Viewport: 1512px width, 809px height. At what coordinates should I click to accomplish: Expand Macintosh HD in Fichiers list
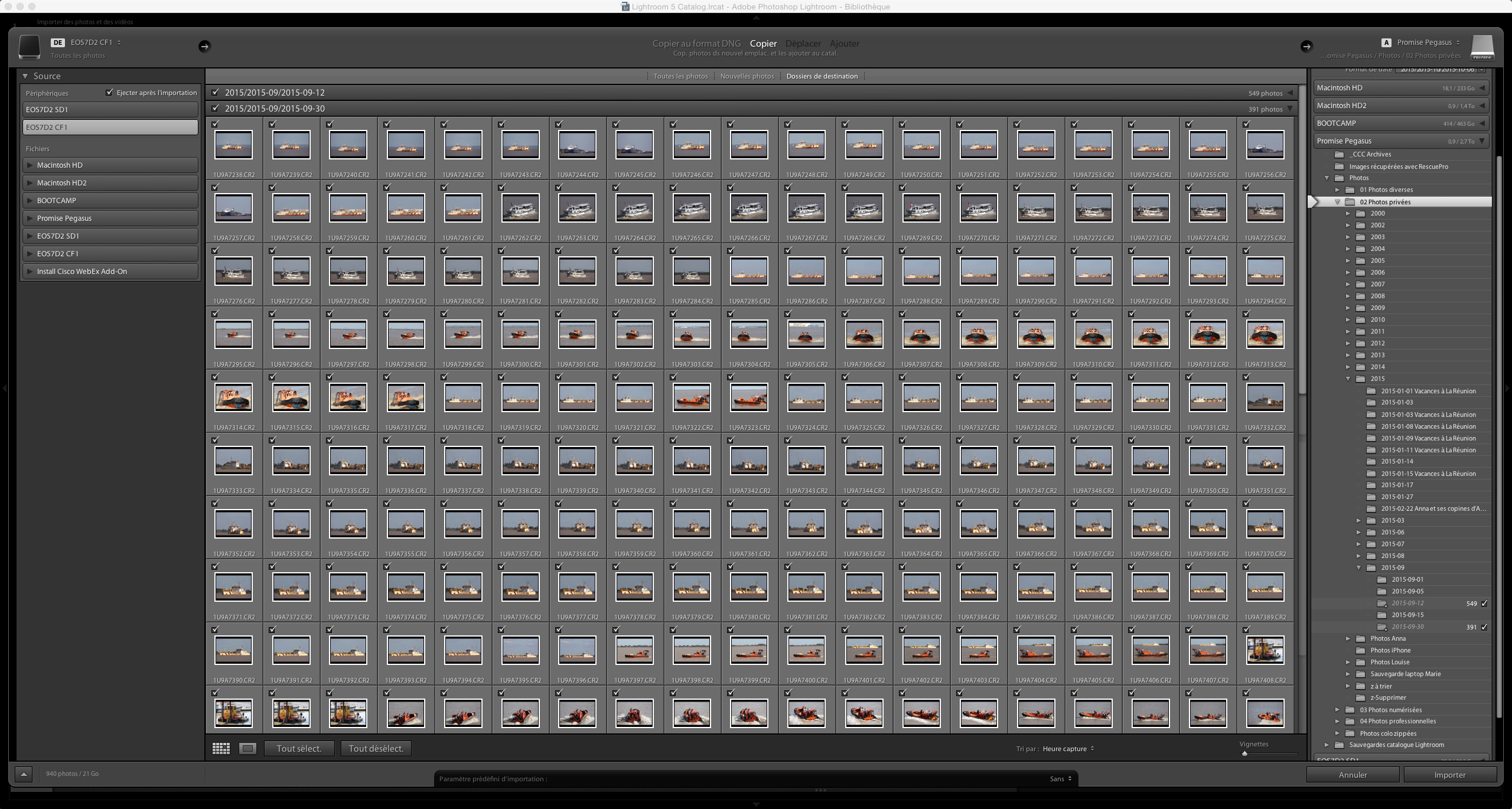(30, 165)
